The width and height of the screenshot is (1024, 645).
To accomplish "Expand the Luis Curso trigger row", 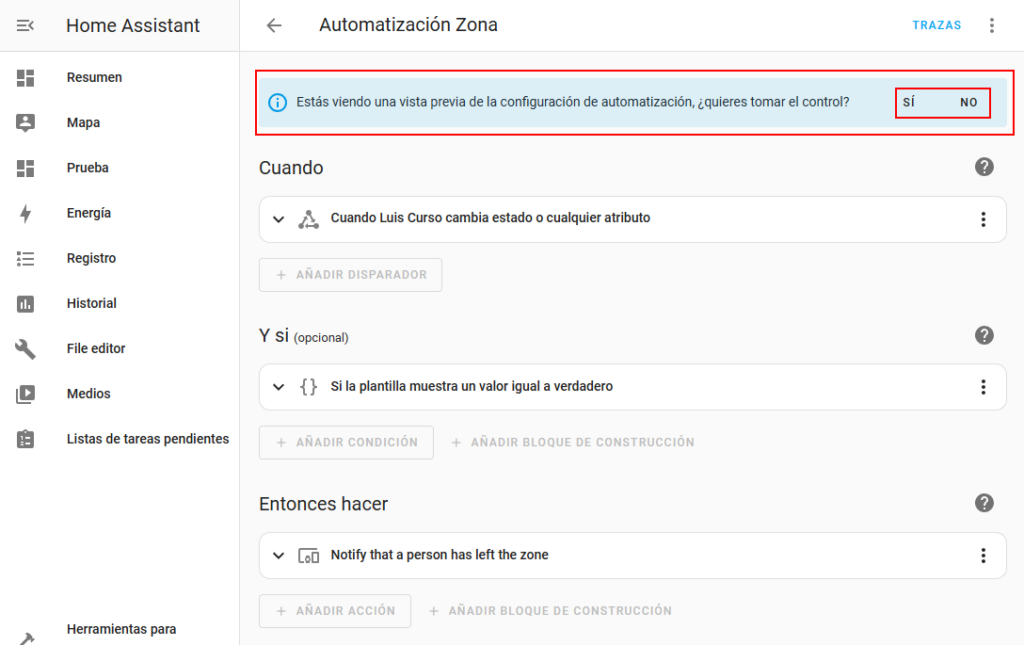I will pyautogui.click(x=279, y=219).
